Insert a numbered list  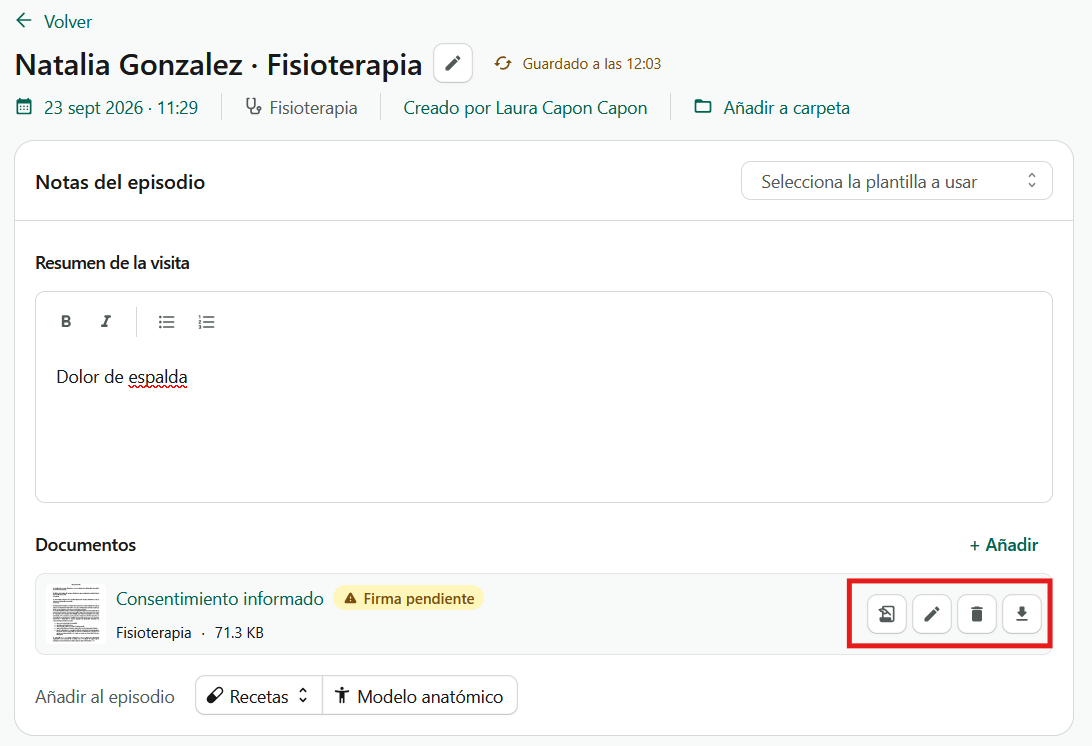[x=206, y=322]
